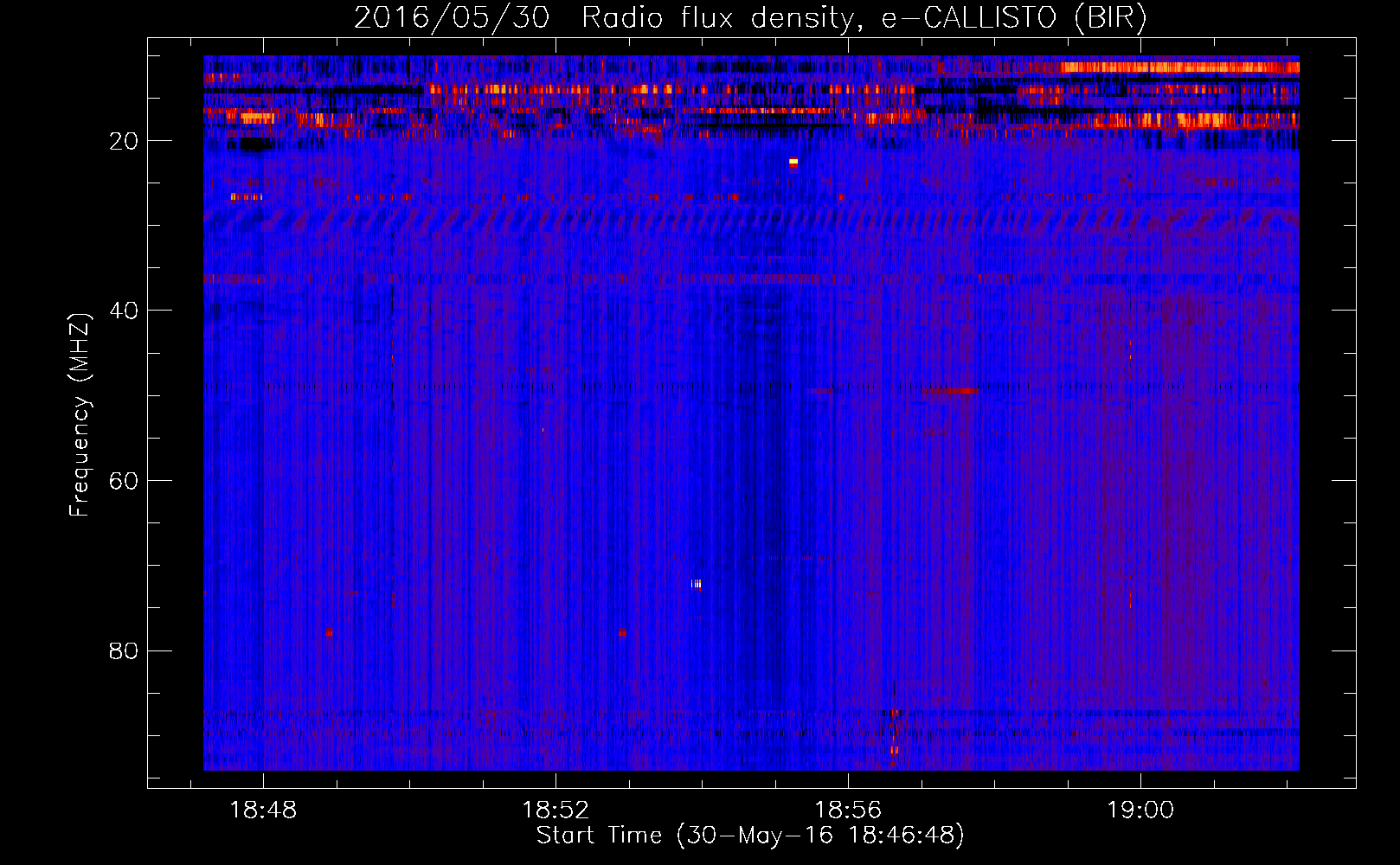Click the 40 frequency tick label

124,311
